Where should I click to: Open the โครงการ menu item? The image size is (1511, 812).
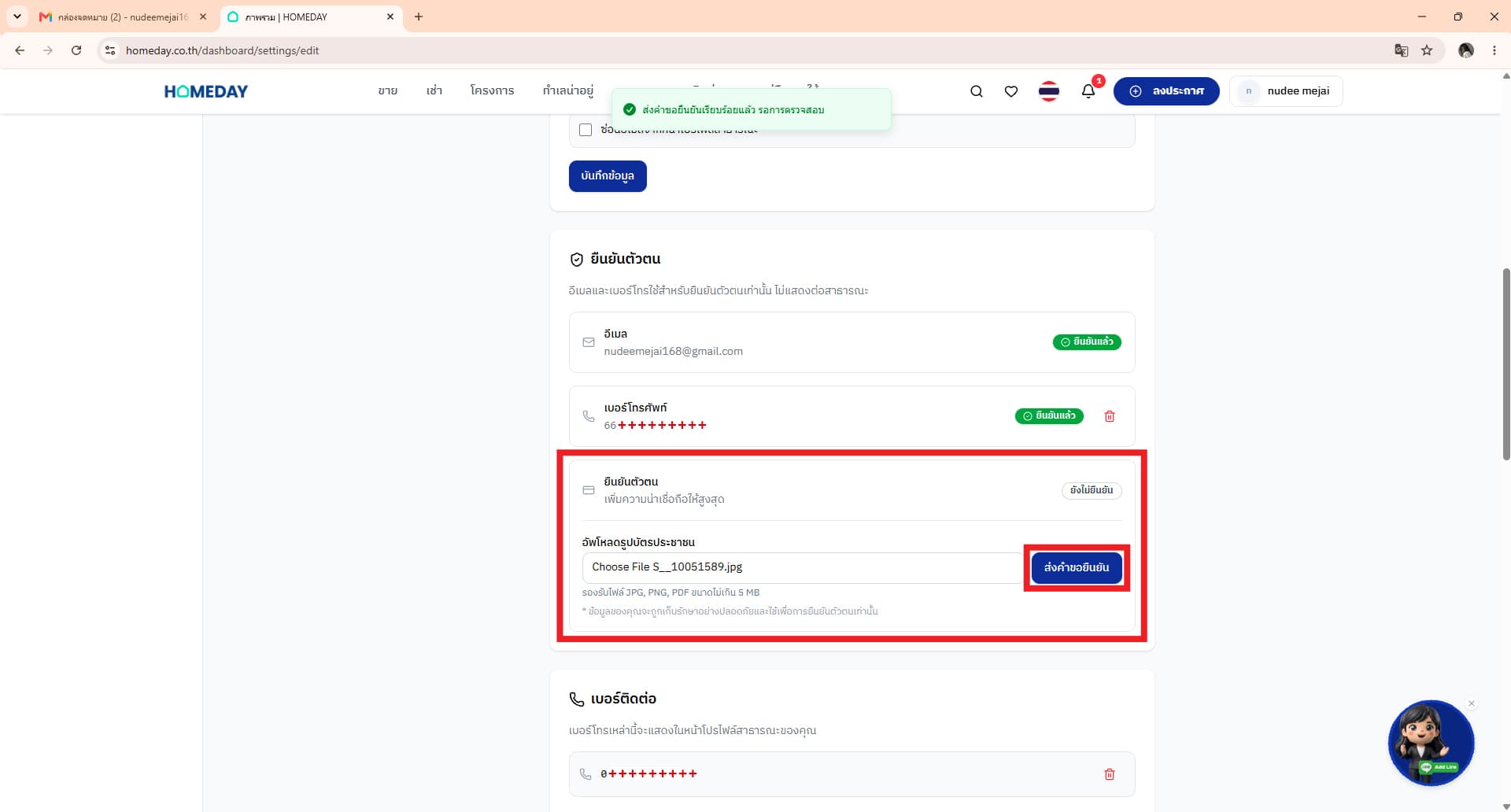pyautogui.click(x=492, y=90)
